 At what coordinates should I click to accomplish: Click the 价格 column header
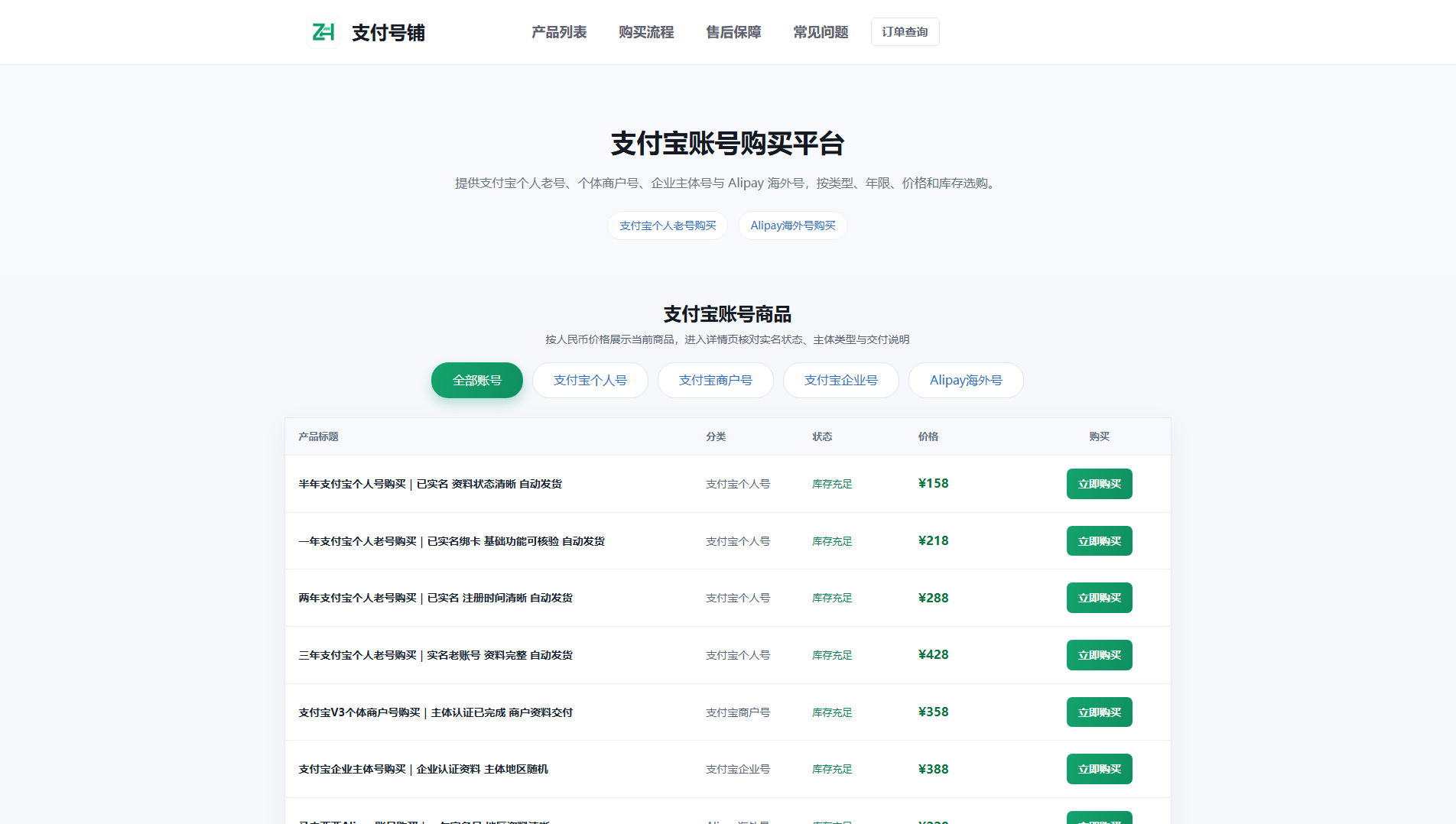928,436
